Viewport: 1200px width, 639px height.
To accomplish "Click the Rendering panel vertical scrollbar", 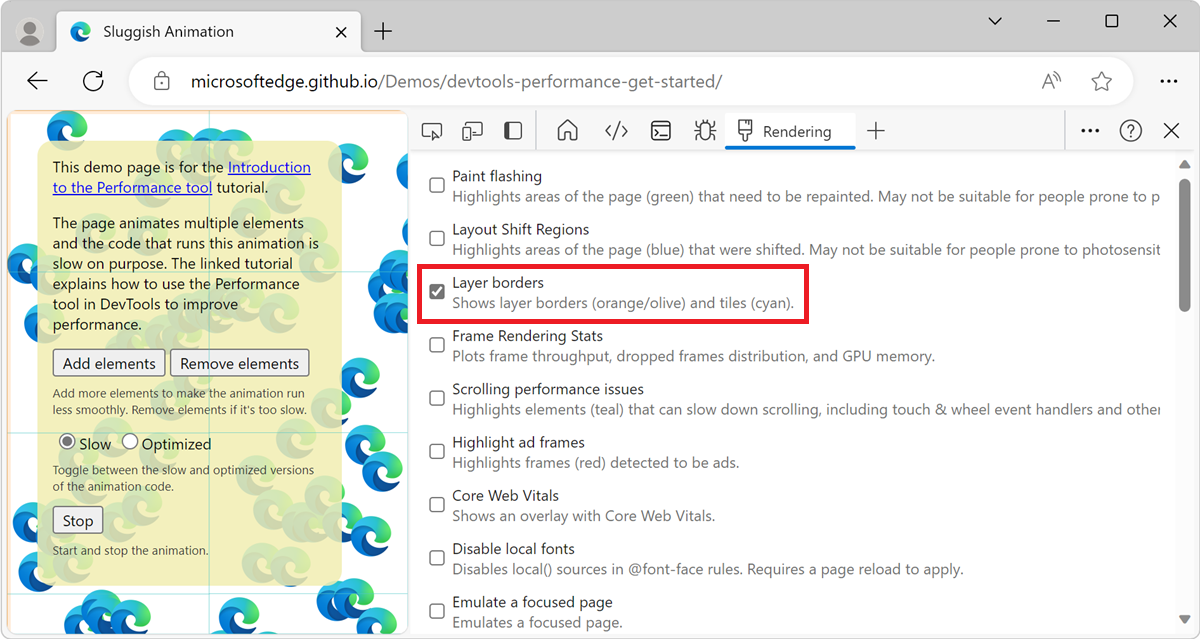I will click(x=1185, y=245).
